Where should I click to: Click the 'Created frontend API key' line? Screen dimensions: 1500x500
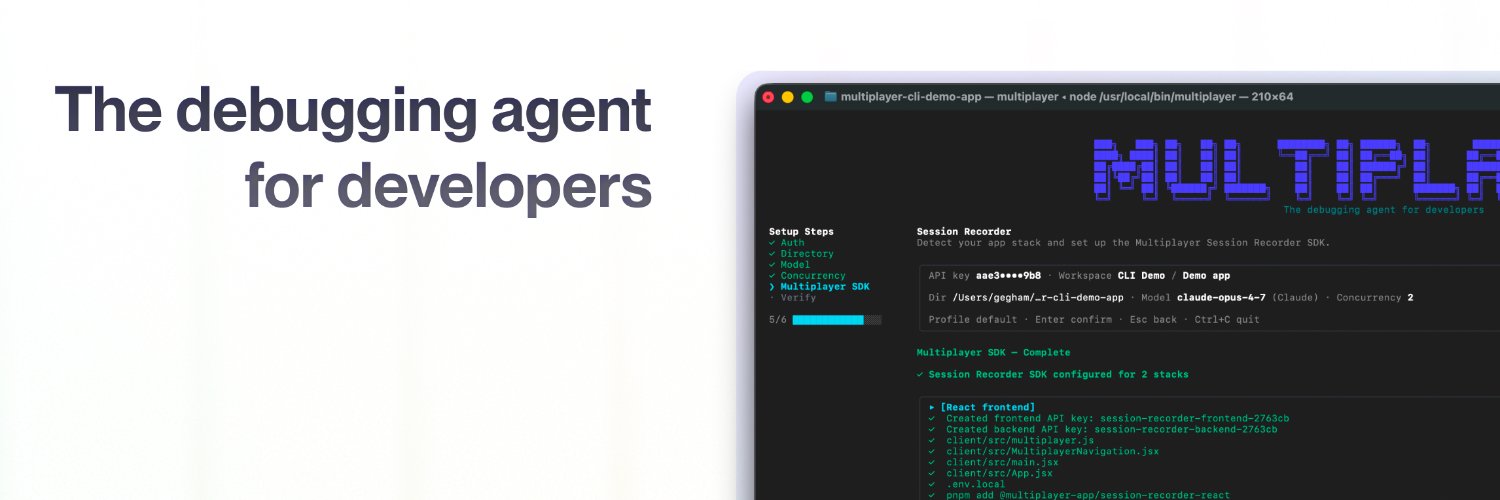click(1111, 418)
